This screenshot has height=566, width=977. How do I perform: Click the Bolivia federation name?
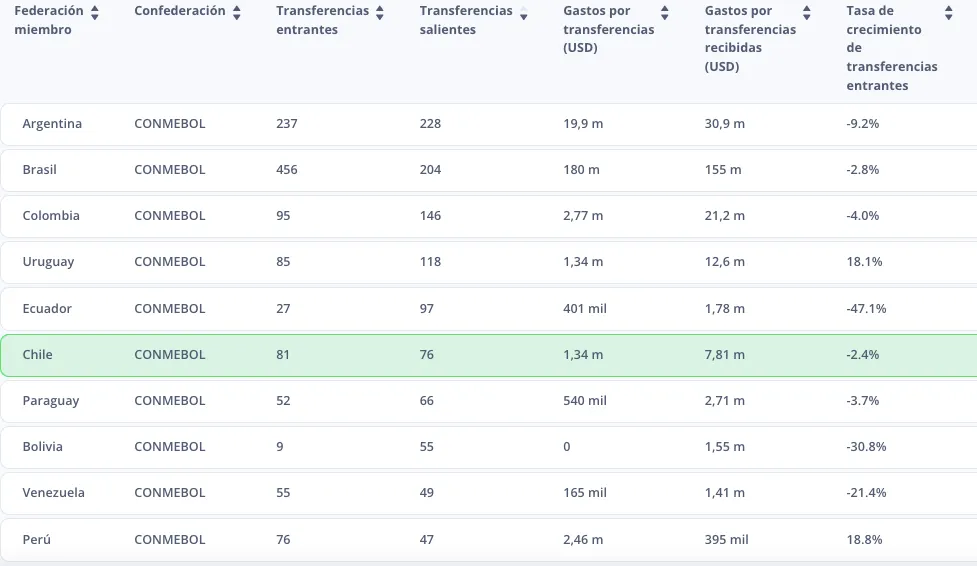(x=43, y=447)
